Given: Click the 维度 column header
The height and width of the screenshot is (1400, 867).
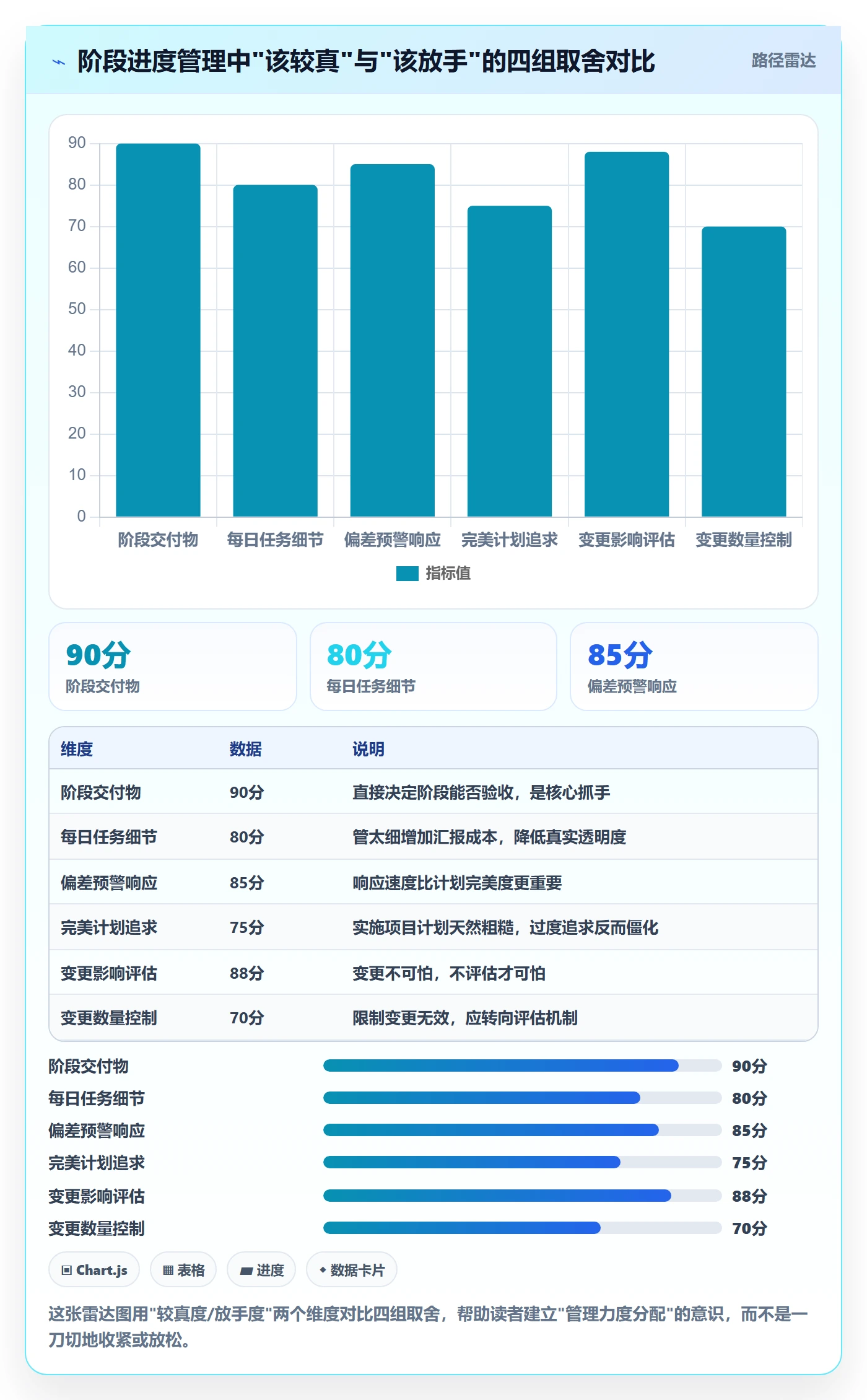Looking at the screenshot, I should (x=77, y=749).
